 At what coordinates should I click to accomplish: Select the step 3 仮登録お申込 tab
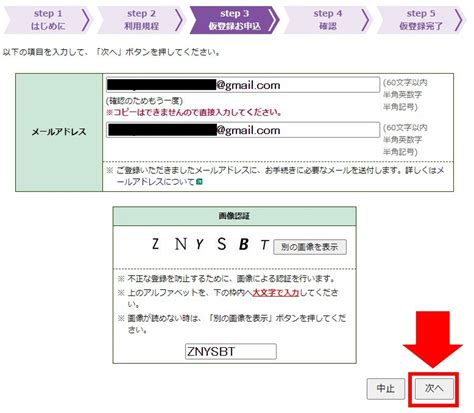(234, 20)
